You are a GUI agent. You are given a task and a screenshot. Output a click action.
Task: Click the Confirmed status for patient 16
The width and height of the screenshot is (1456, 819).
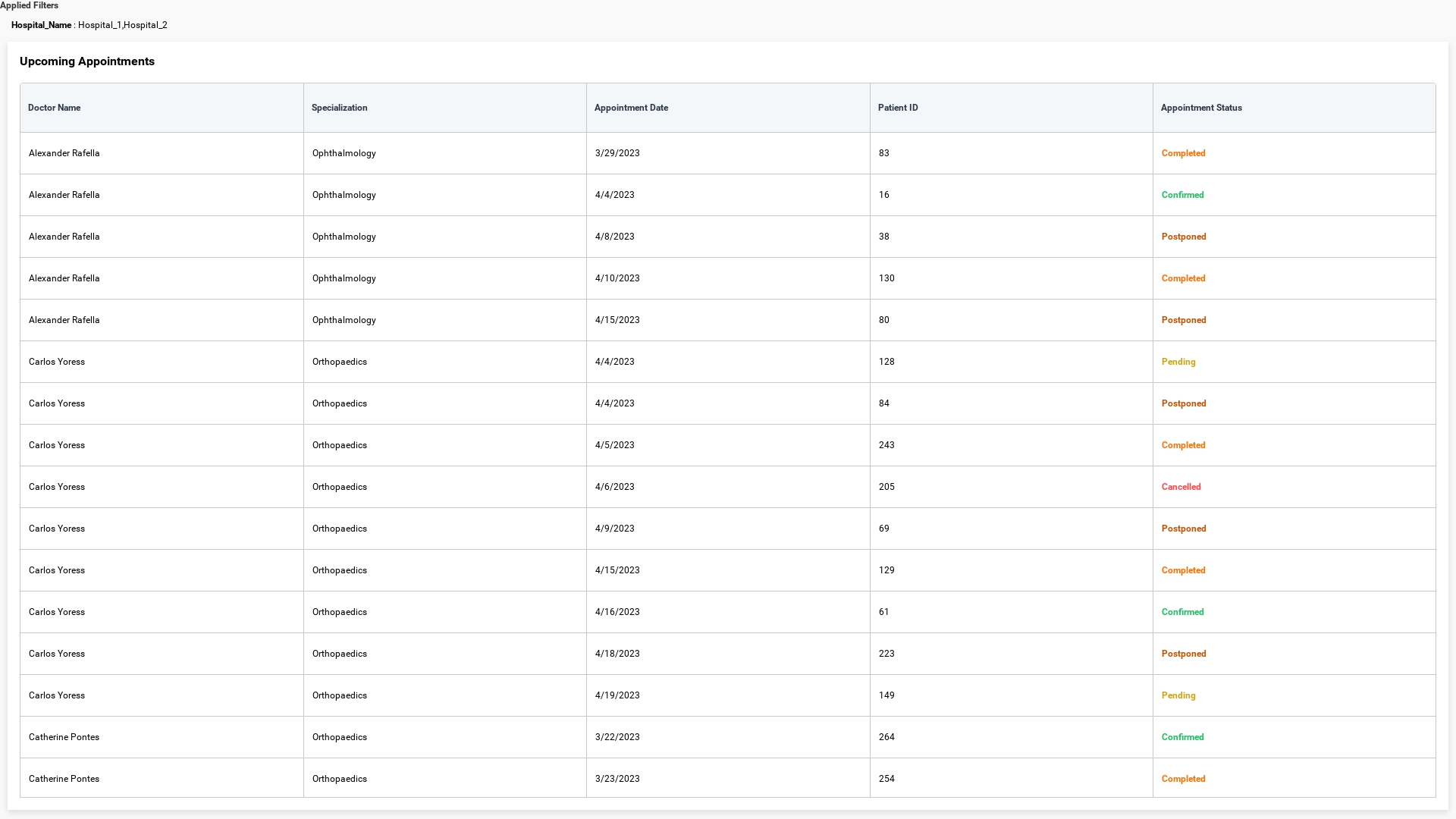(x=1182, y=194)
